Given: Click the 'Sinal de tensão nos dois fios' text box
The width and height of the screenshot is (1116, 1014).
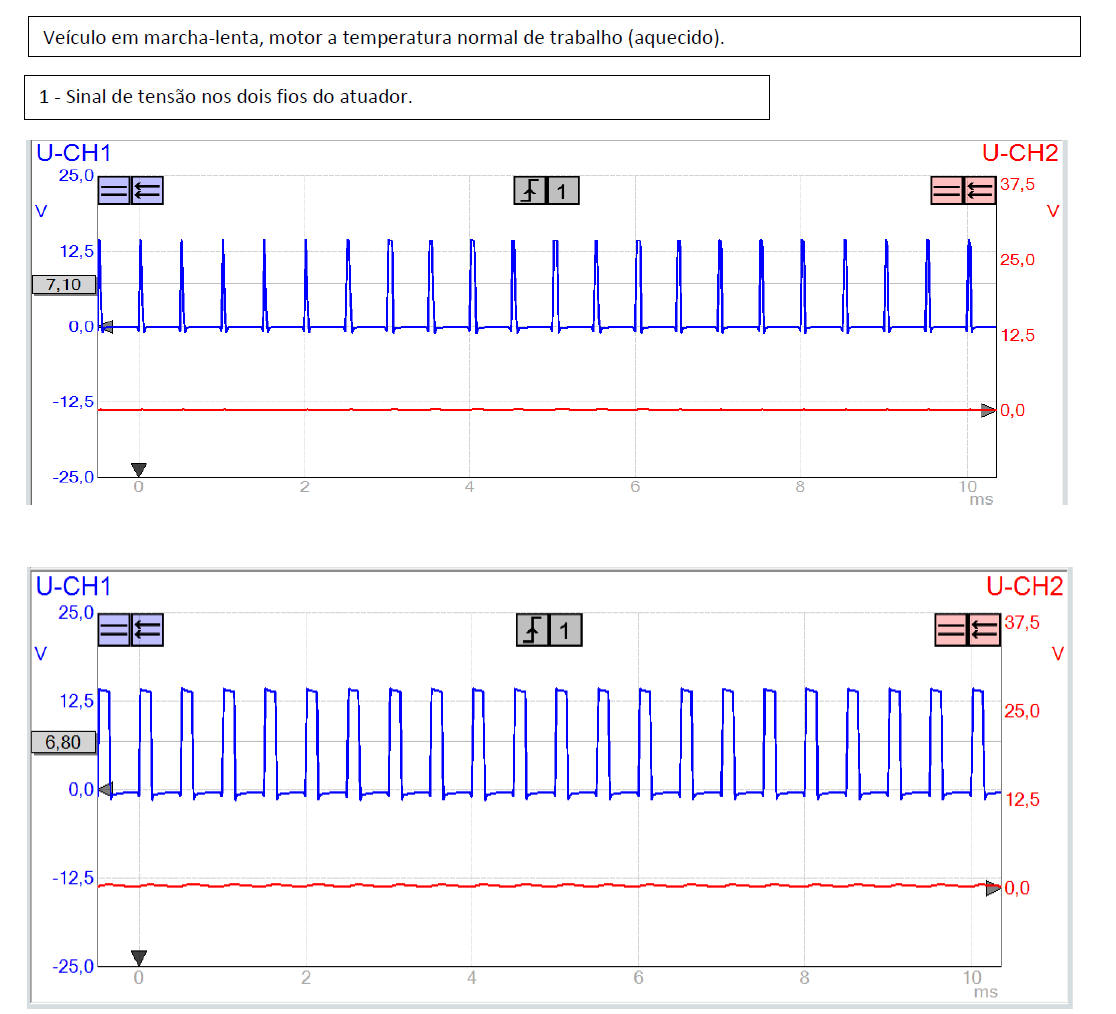Looking at the screenshot, I should (x=397, y=97).
